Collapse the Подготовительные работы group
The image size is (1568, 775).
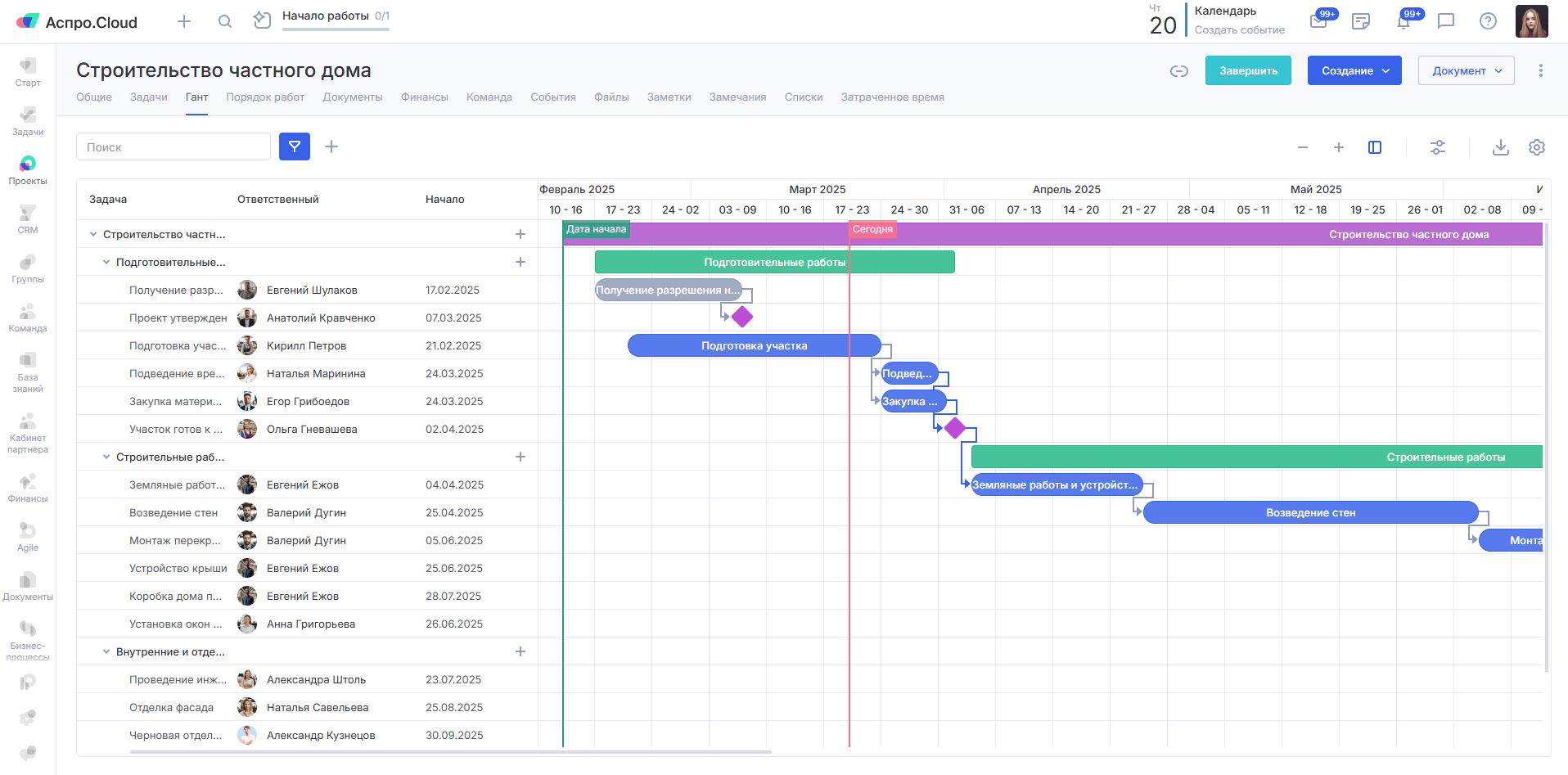point(106,263)
